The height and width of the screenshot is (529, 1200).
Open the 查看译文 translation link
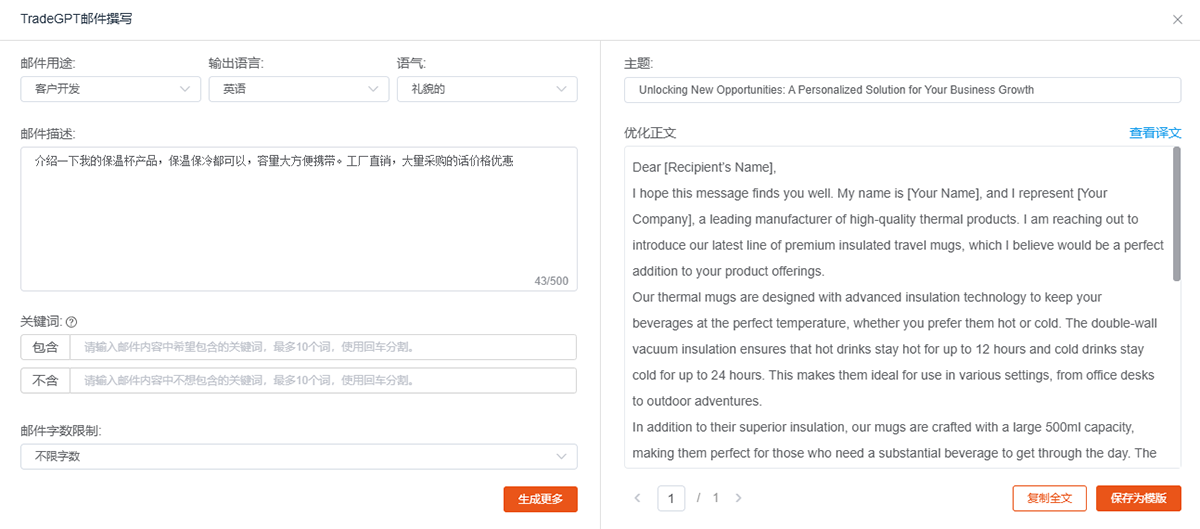point(1155,133)
